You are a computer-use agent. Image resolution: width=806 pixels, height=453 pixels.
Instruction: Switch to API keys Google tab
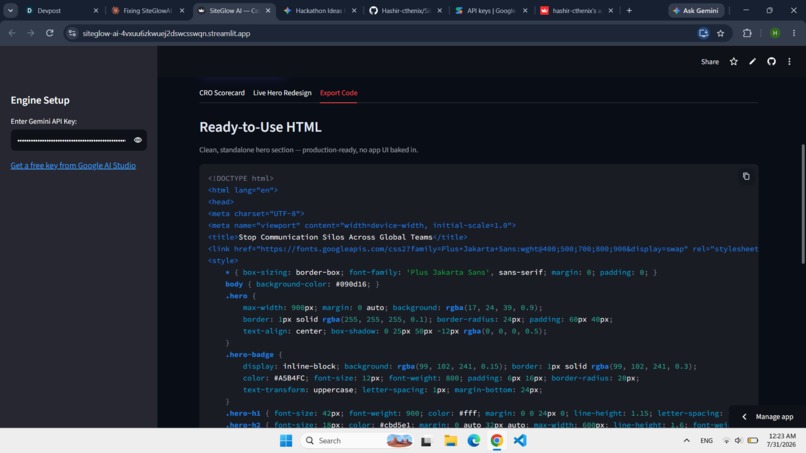pos(491,10)
